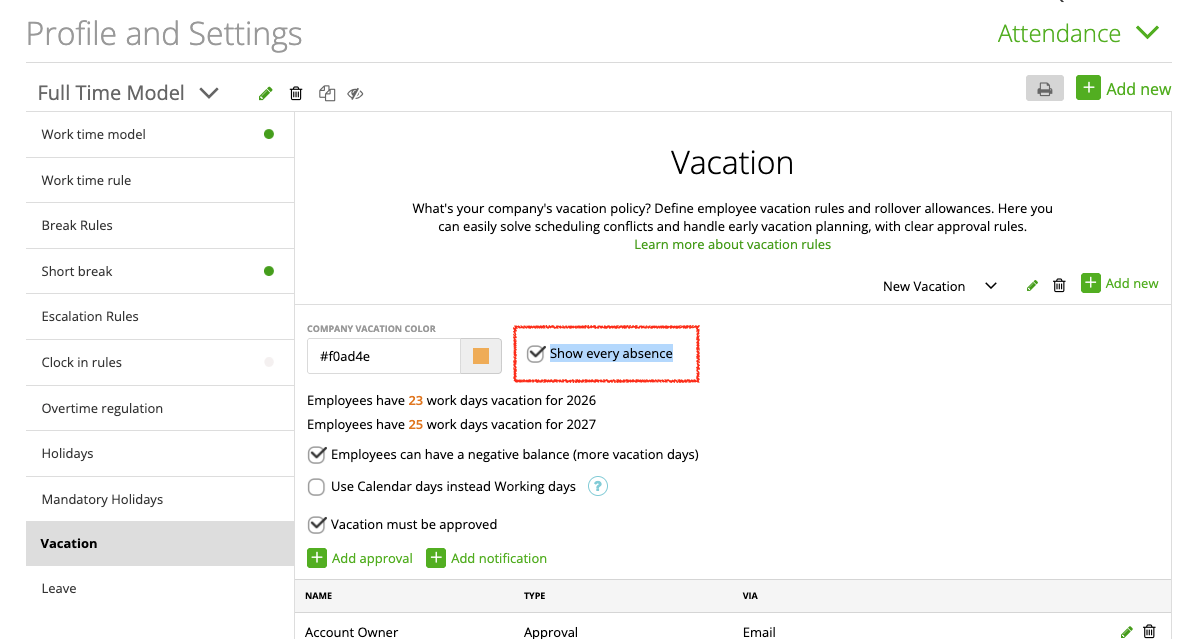The image size is (1202, 639).
Task: Click the orange company vacation color swatch
Action: click(x=481, y=356)
